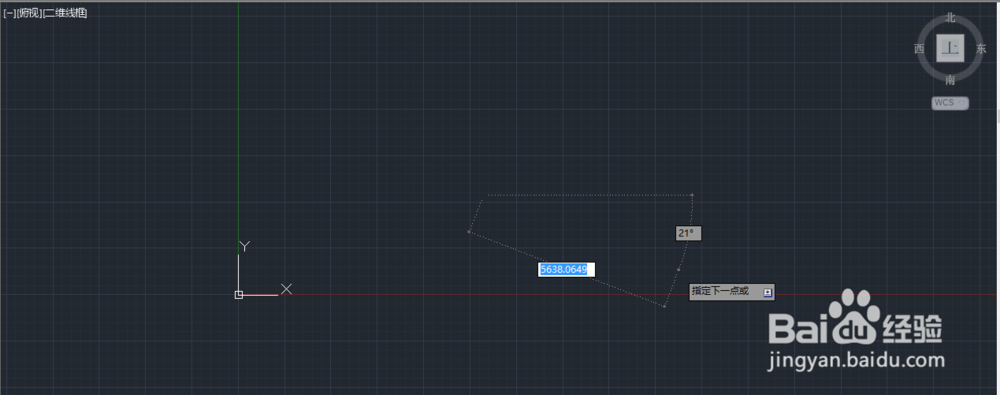Click the 21° angle input box
This screenshot has width=1000, height=395.
(689, 234)
